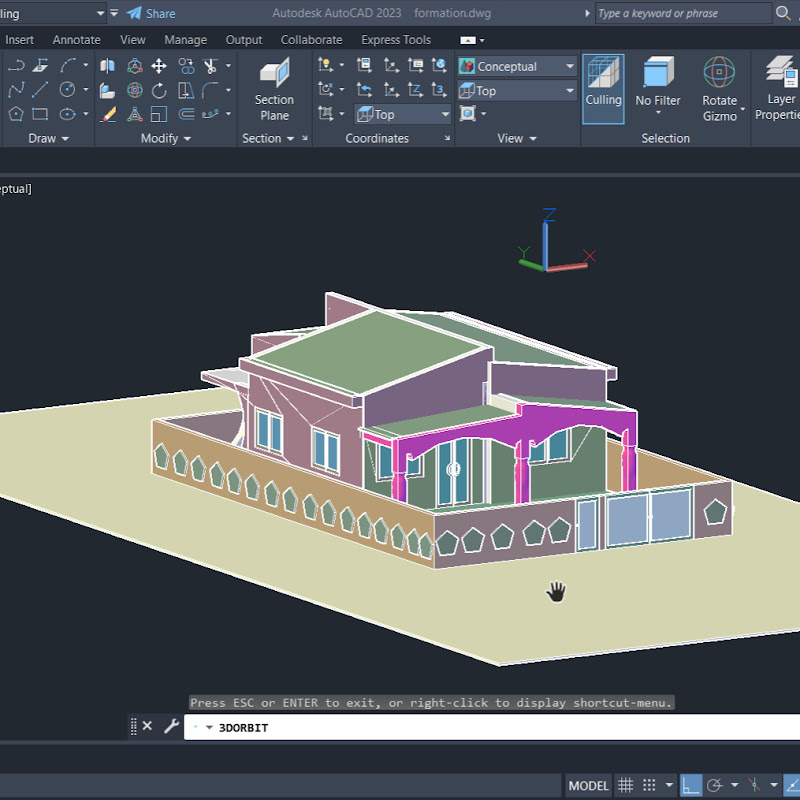
Task: Expand the Top view dropdown in View panel
Action: (516, 91)
